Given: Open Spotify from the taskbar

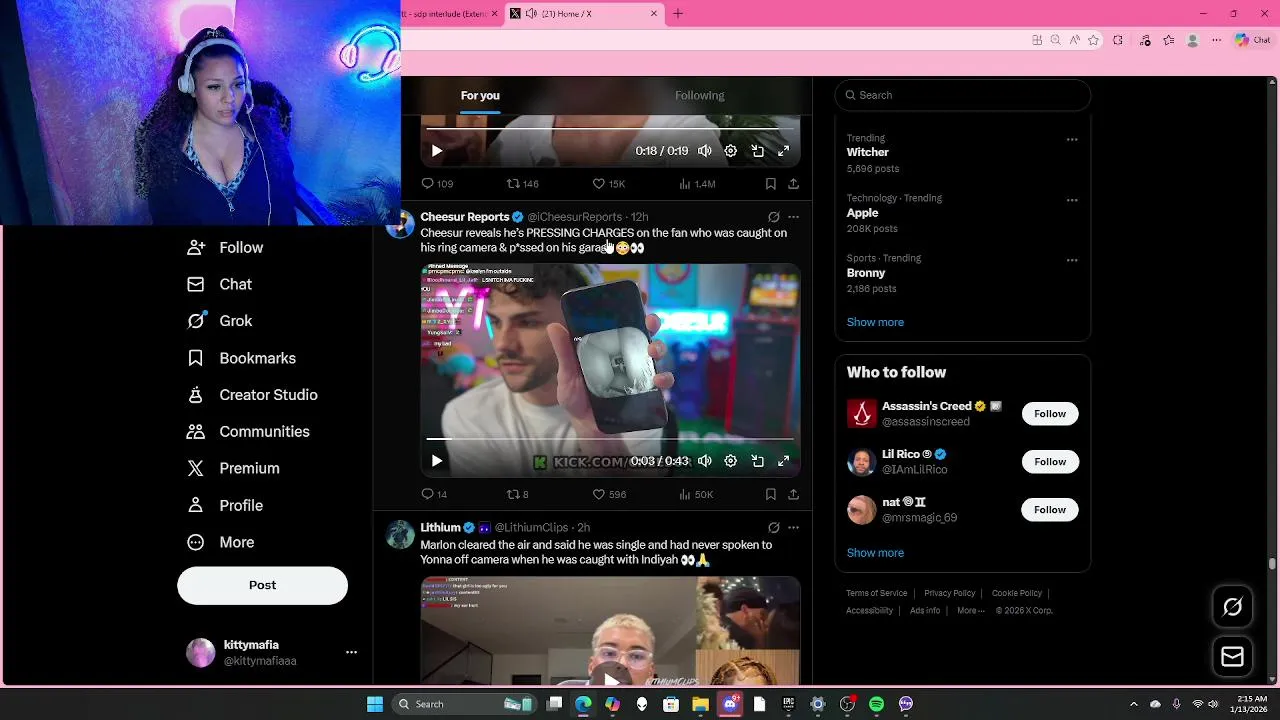Looking at the screenshot, I should click(x=876, y=704).
